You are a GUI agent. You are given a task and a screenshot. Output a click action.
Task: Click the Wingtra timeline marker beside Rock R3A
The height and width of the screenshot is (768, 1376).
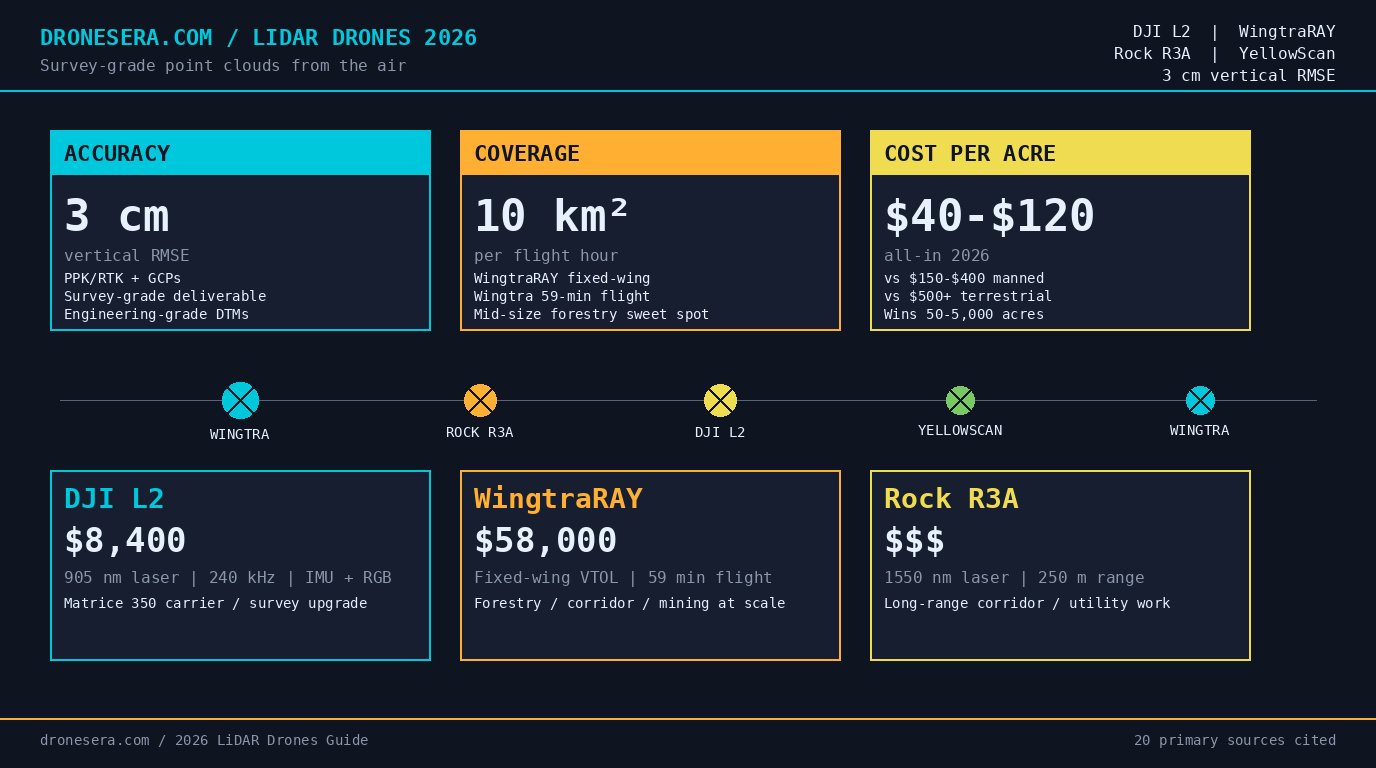[x=240, y=400]
